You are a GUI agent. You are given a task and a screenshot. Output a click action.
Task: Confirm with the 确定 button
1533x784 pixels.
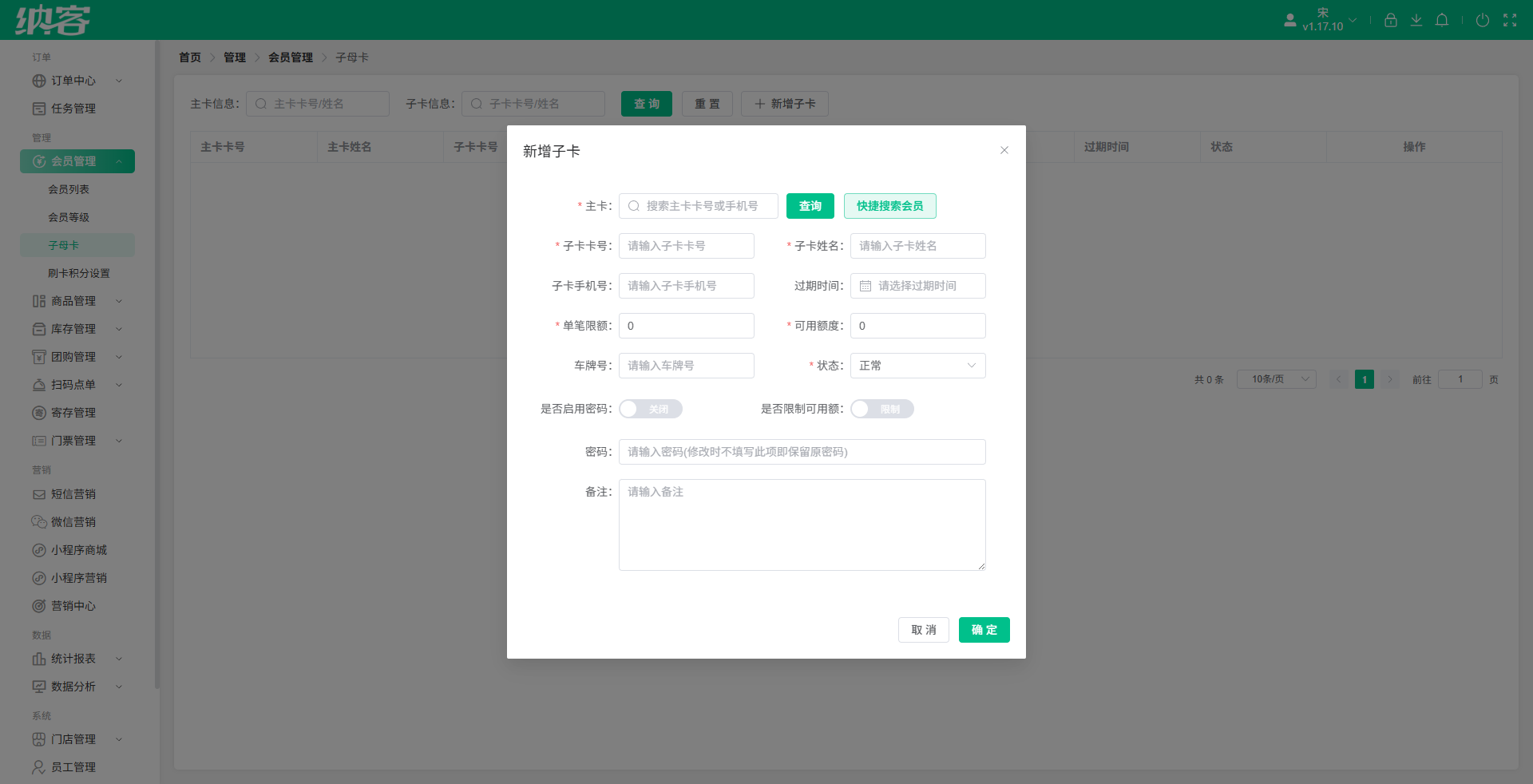984,630
